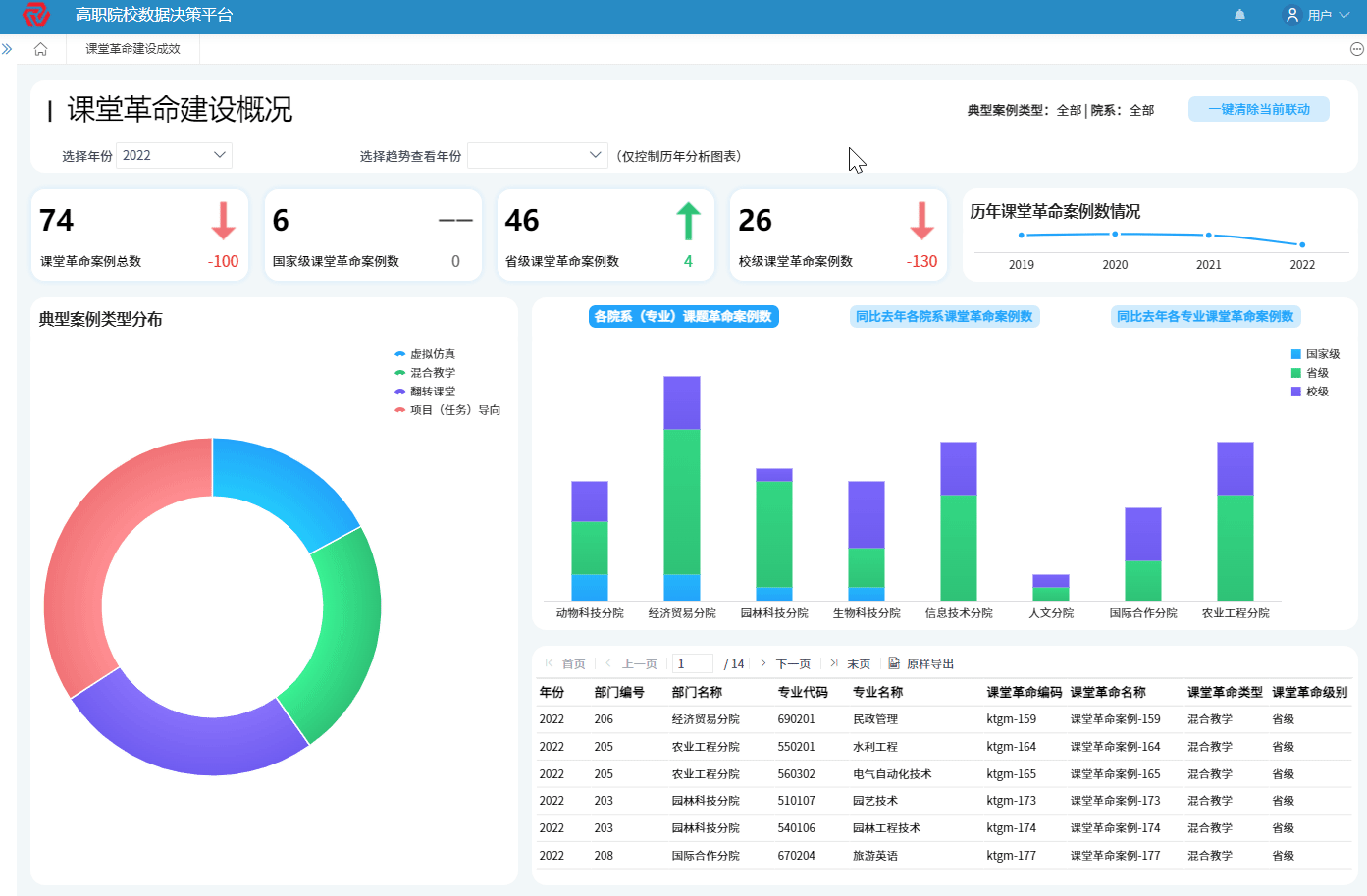Go to the next page arrow icon
The image size is (1367, 896).
pos(763,663)
